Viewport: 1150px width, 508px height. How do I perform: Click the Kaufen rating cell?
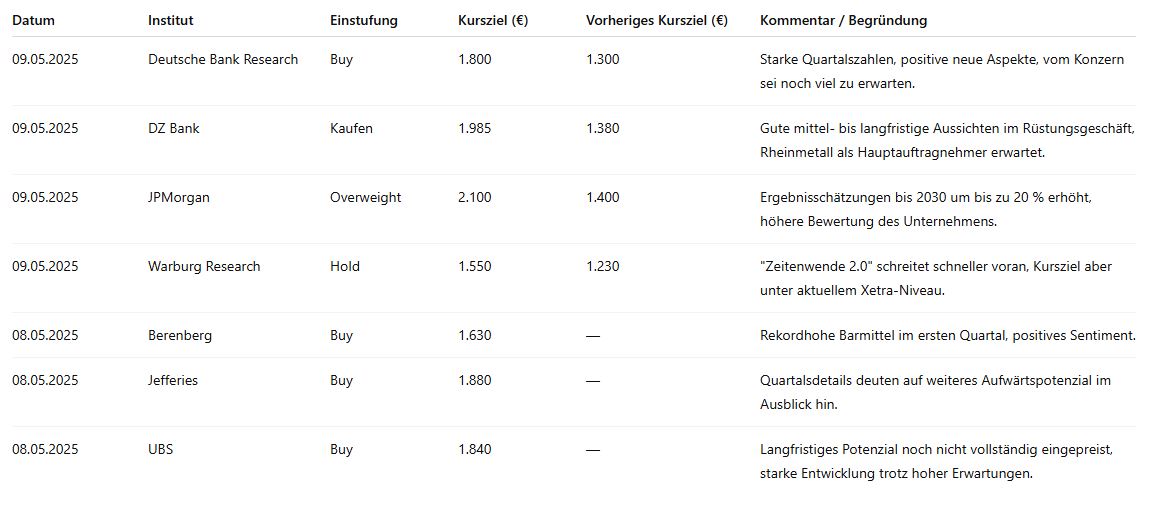[351, 128]
